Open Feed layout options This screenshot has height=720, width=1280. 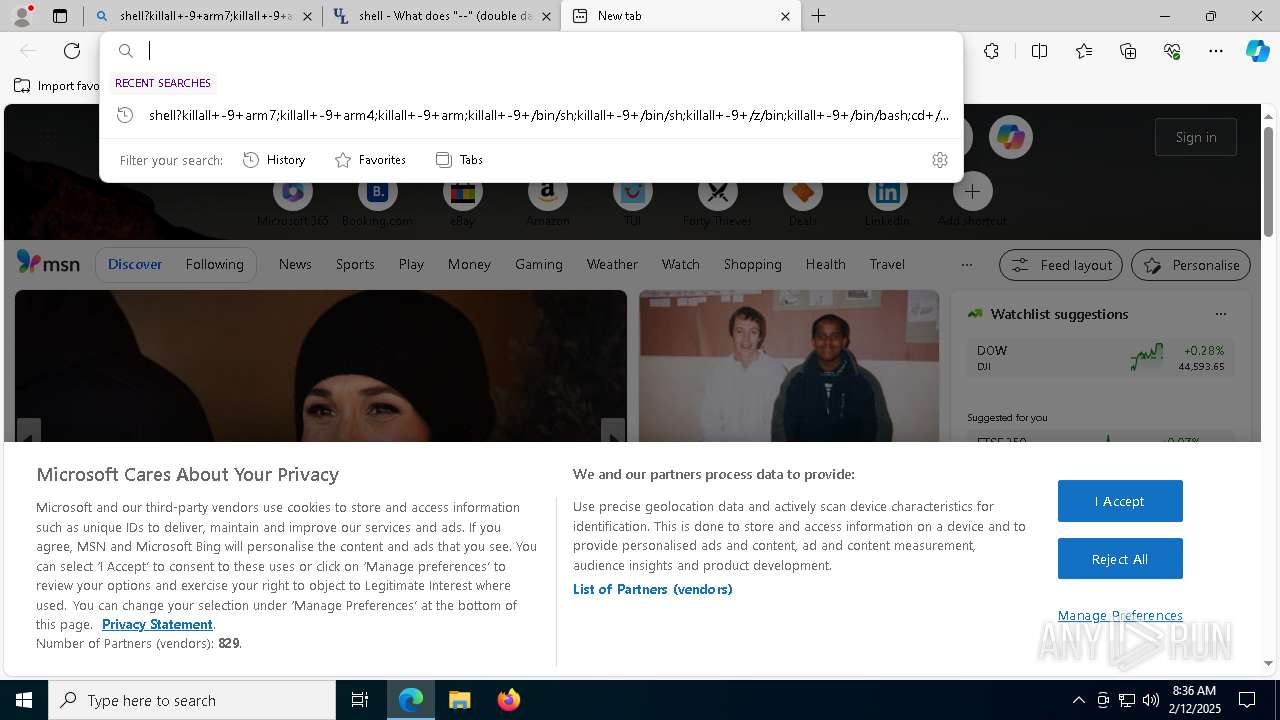click(1061, 265)
